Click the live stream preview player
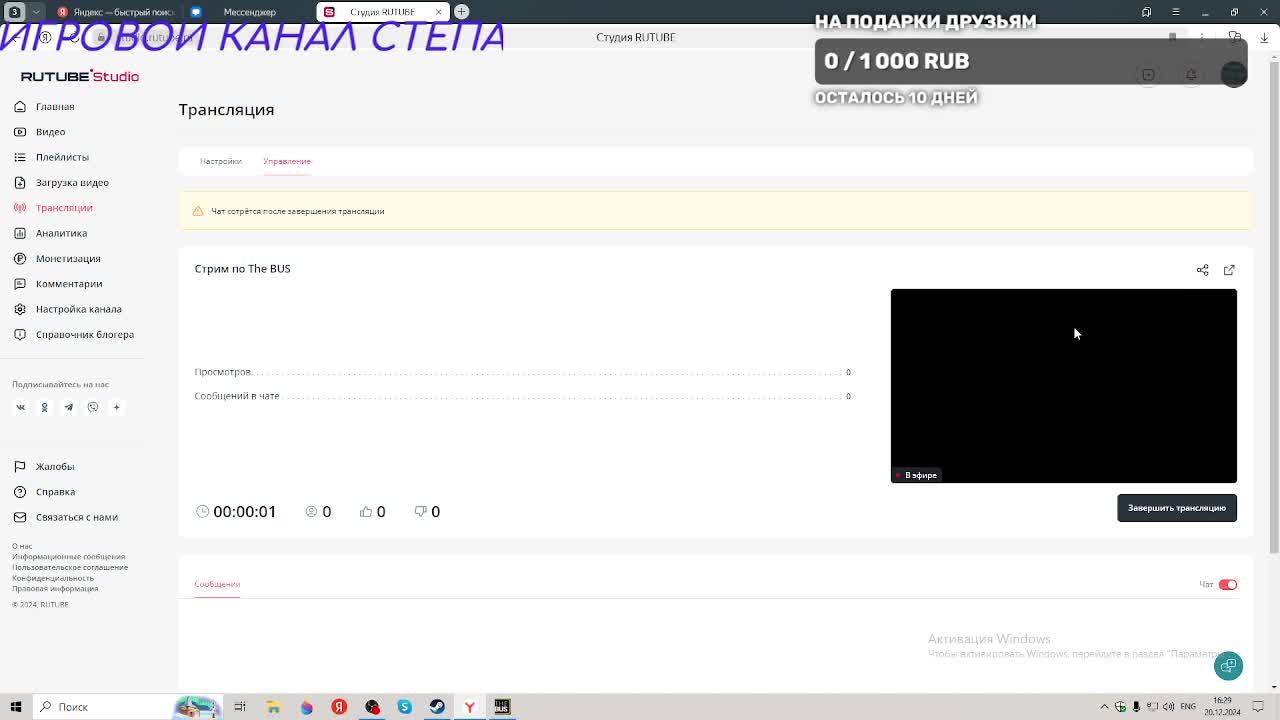This screenshot has height=720, width=1280. point(1064,386)
